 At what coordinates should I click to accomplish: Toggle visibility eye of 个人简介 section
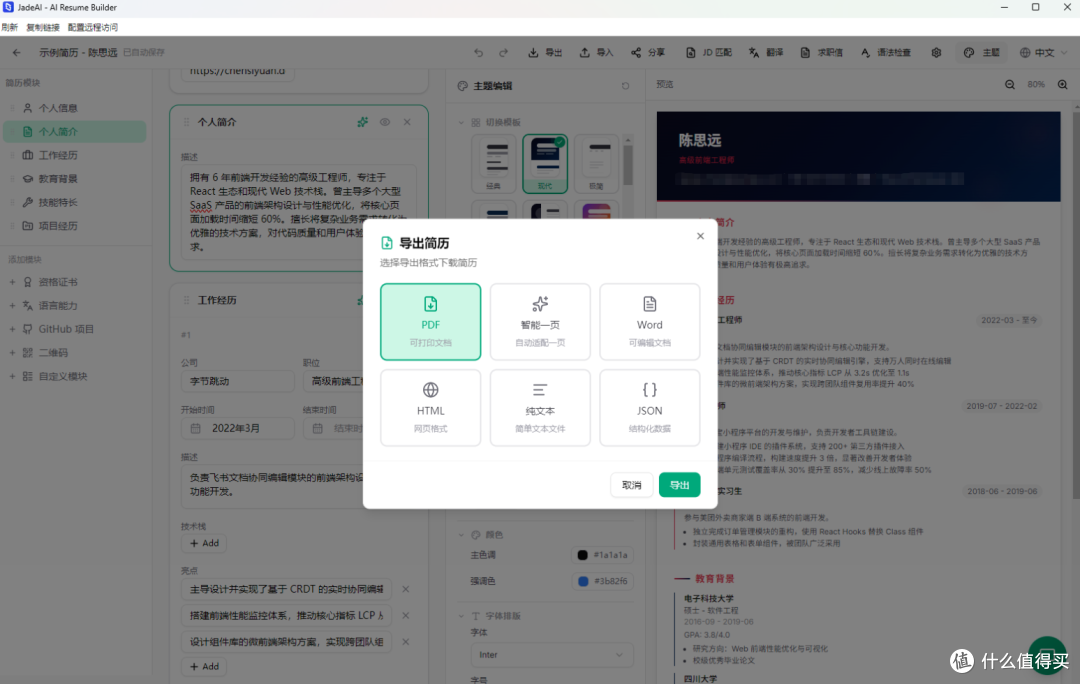385,122
